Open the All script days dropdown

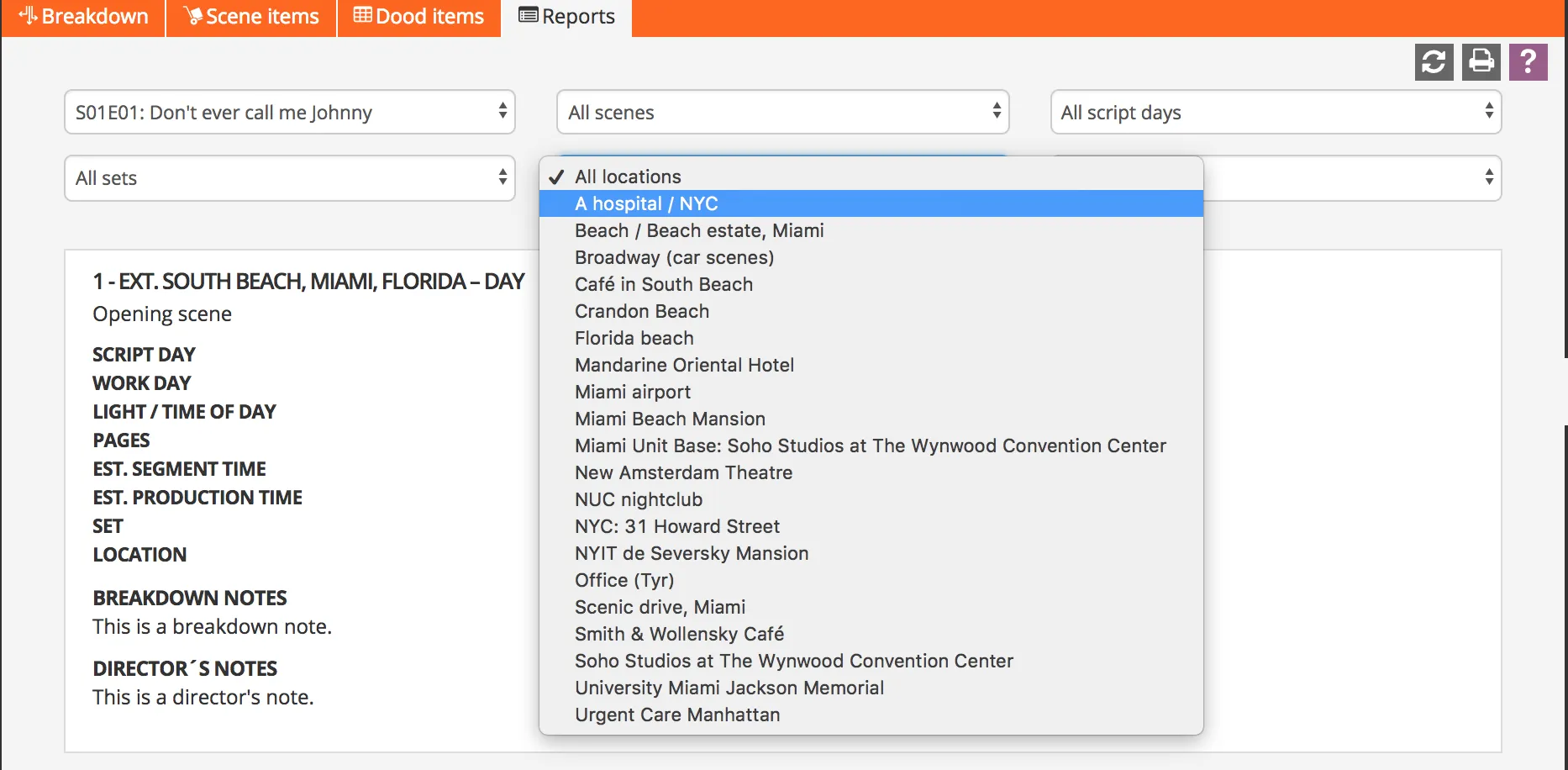click(x=1276, y=112)
